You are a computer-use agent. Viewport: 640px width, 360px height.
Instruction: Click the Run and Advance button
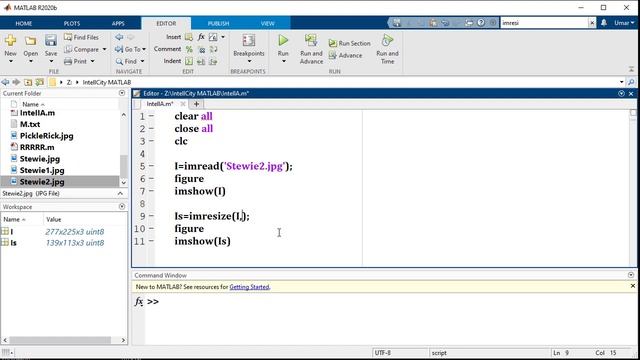click(311, 49)
